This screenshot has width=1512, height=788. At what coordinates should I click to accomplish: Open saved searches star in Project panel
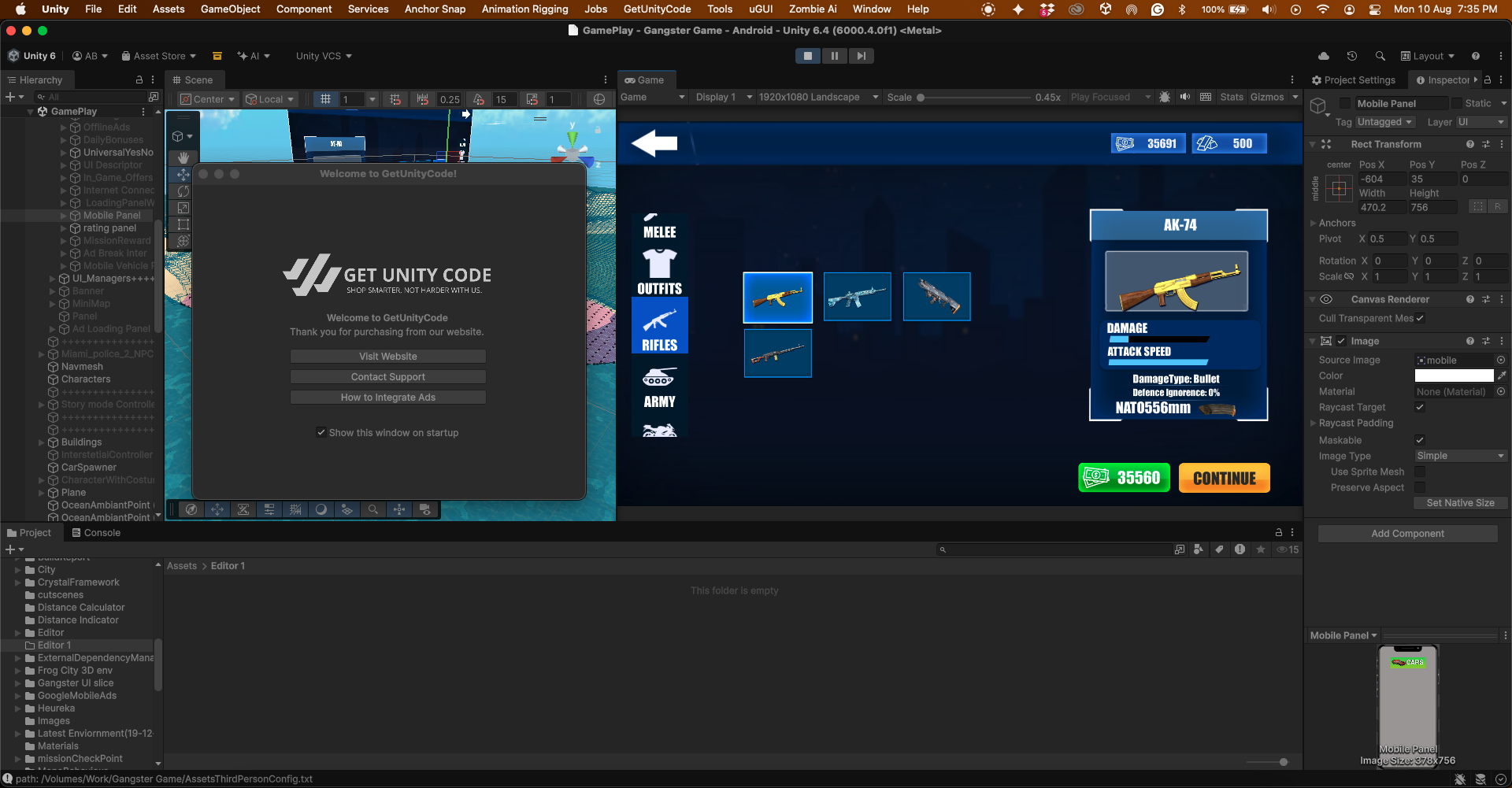click(1261, 549)
